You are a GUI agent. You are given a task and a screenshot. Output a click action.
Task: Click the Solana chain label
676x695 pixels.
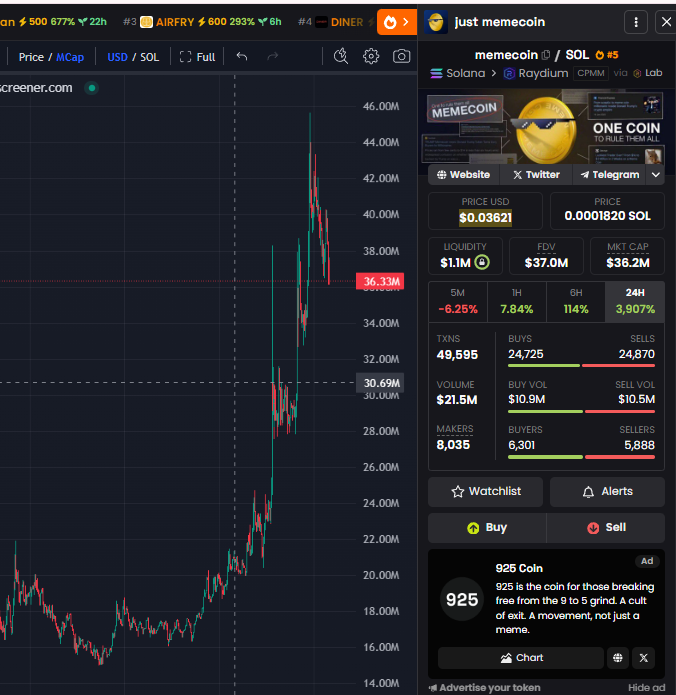pyautogui.click(x=458, y=73)
